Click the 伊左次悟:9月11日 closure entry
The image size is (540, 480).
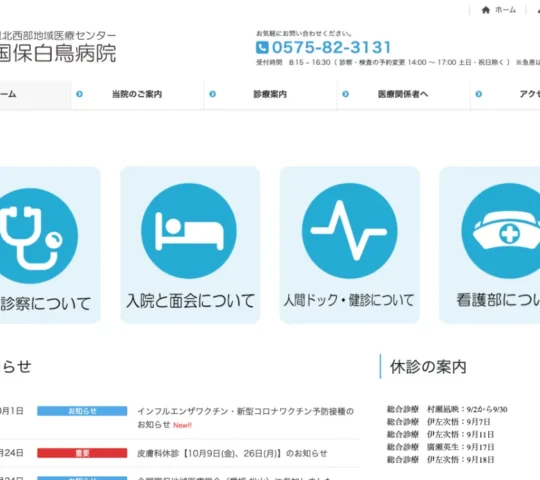(x=440, y=435)
